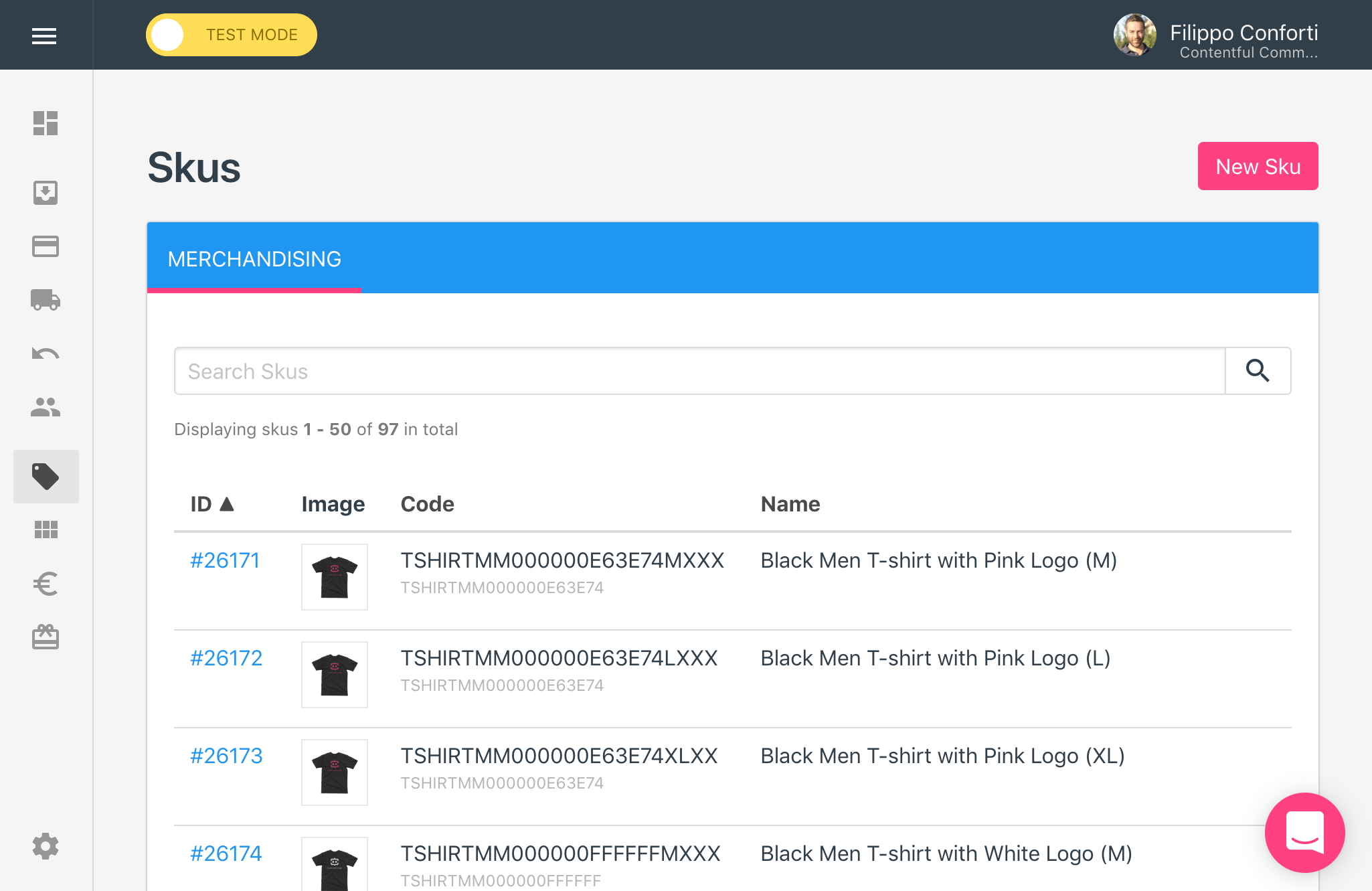Open the orders inbox icon
Viewport: 1372px width, 891px height.
pyautogui.click(x=46, y=193)
